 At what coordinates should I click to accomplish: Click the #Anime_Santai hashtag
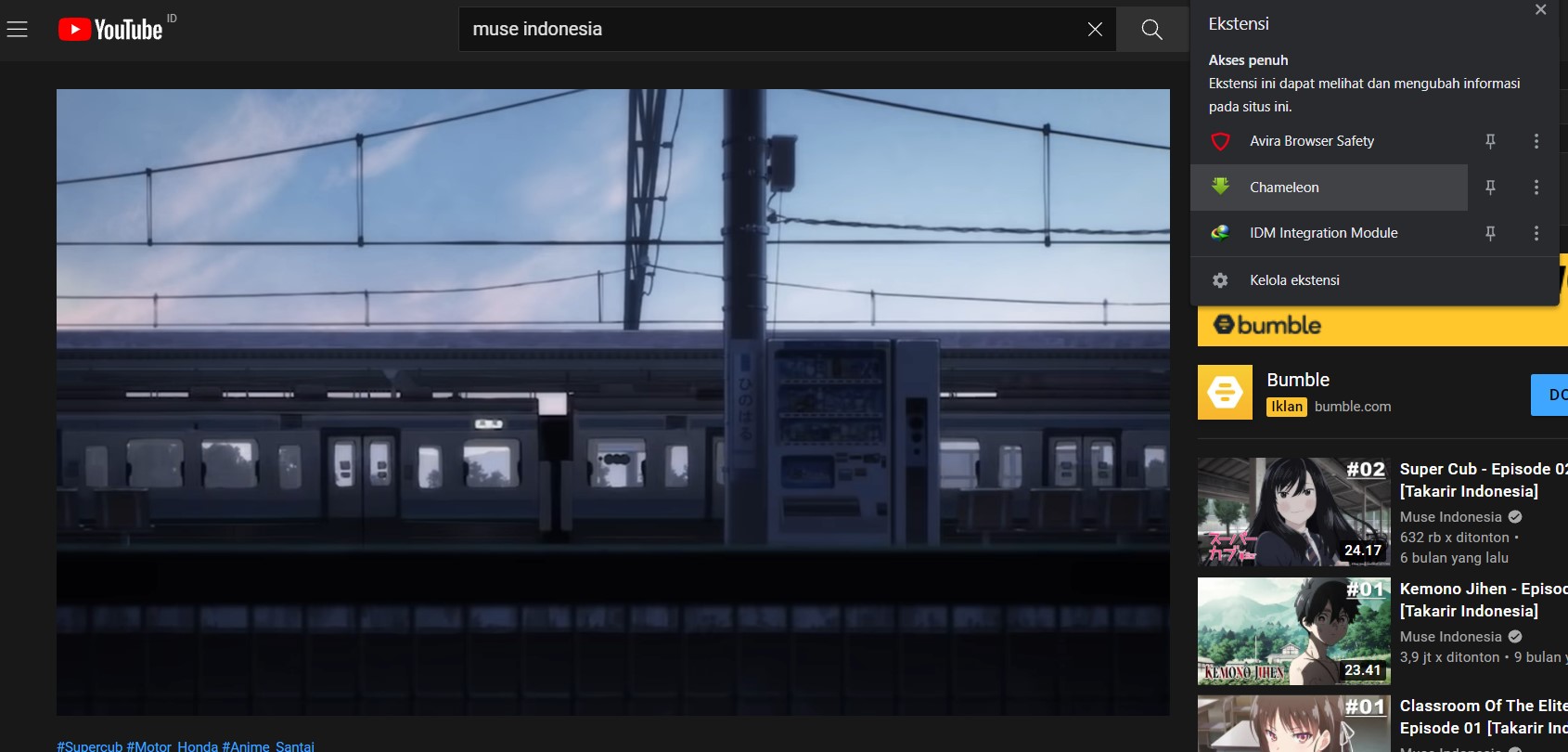[268, 746]
